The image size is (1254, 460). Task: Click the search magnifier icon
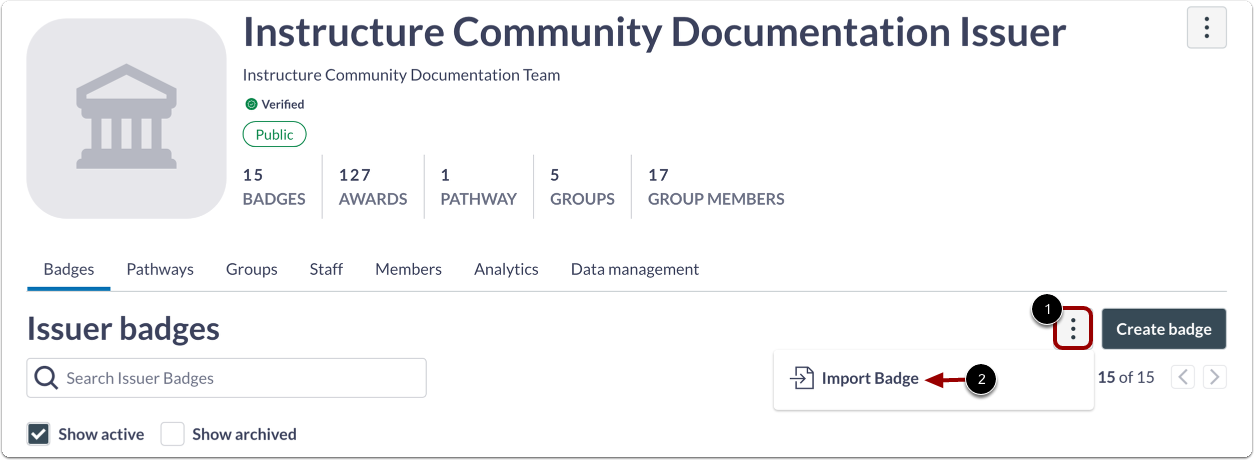(x=46, y=378)
